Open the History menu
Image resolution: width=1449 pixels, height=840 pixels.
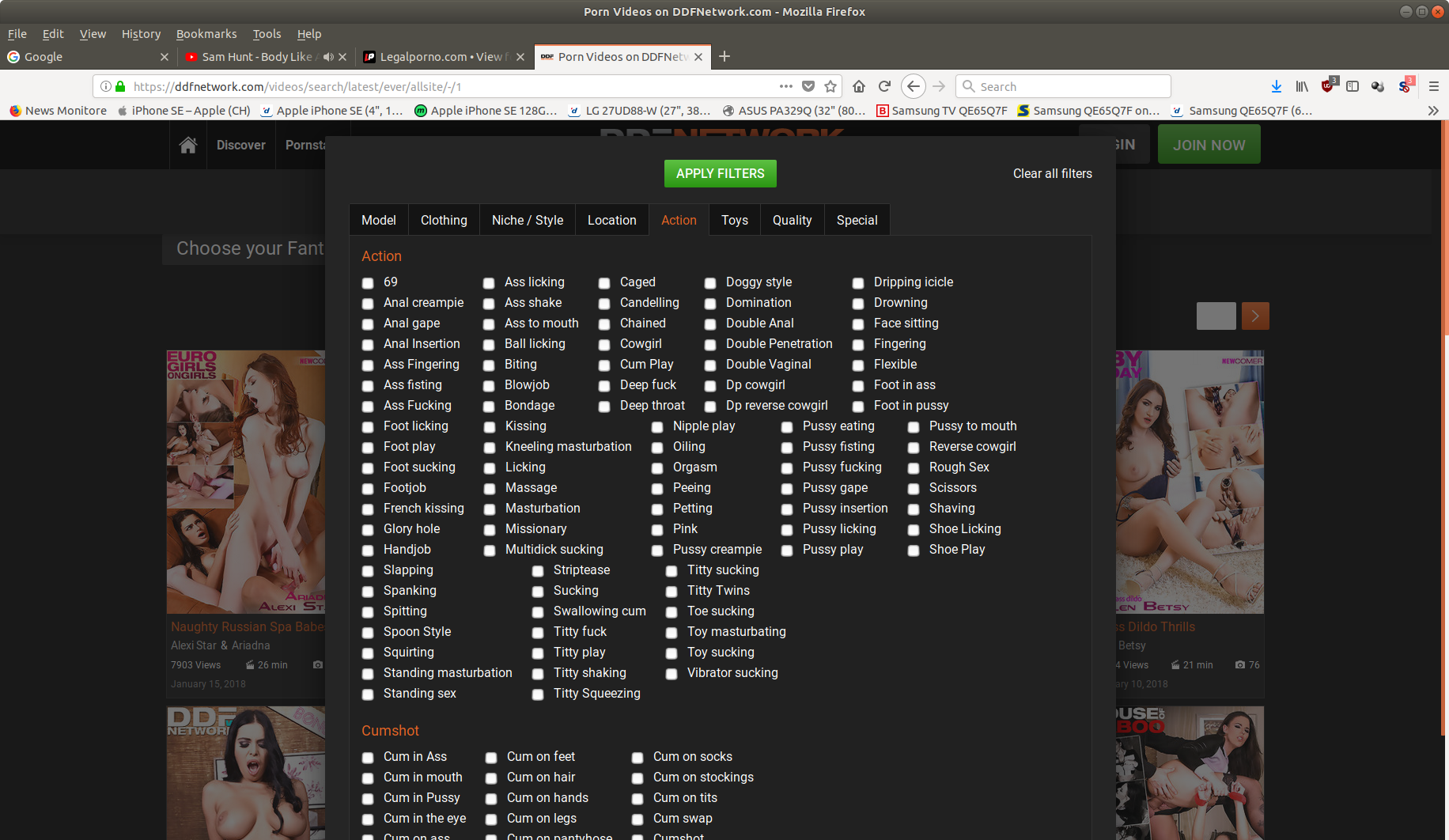click(x=141, y=34)
